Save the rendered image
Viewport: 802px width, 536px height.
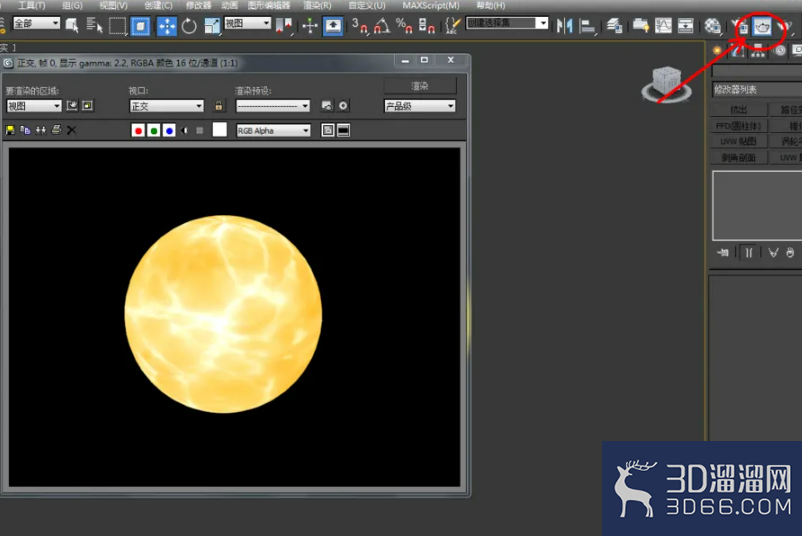pos(10,130)
